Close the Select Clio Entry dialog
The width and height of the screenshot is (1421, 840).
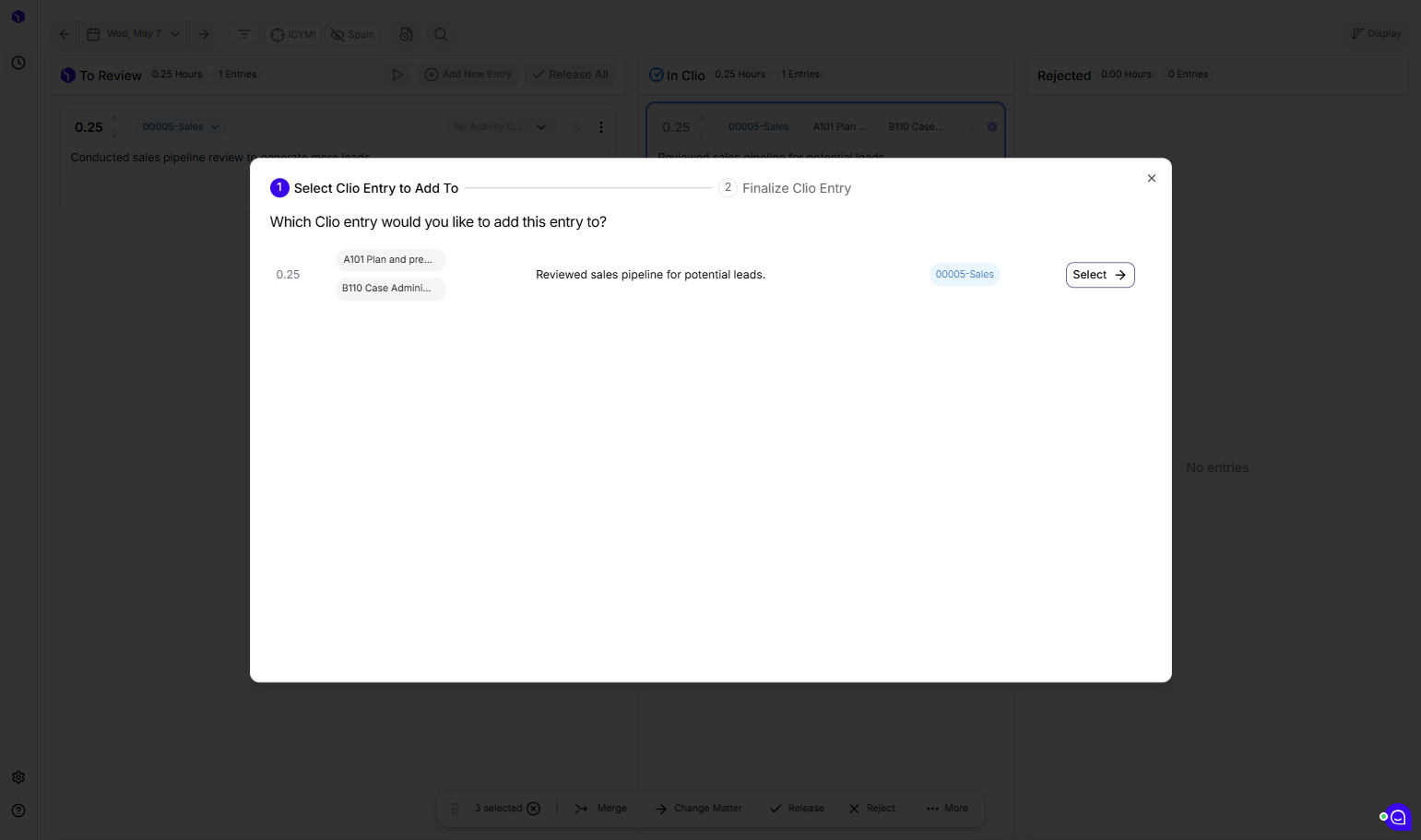[1152, 178]
